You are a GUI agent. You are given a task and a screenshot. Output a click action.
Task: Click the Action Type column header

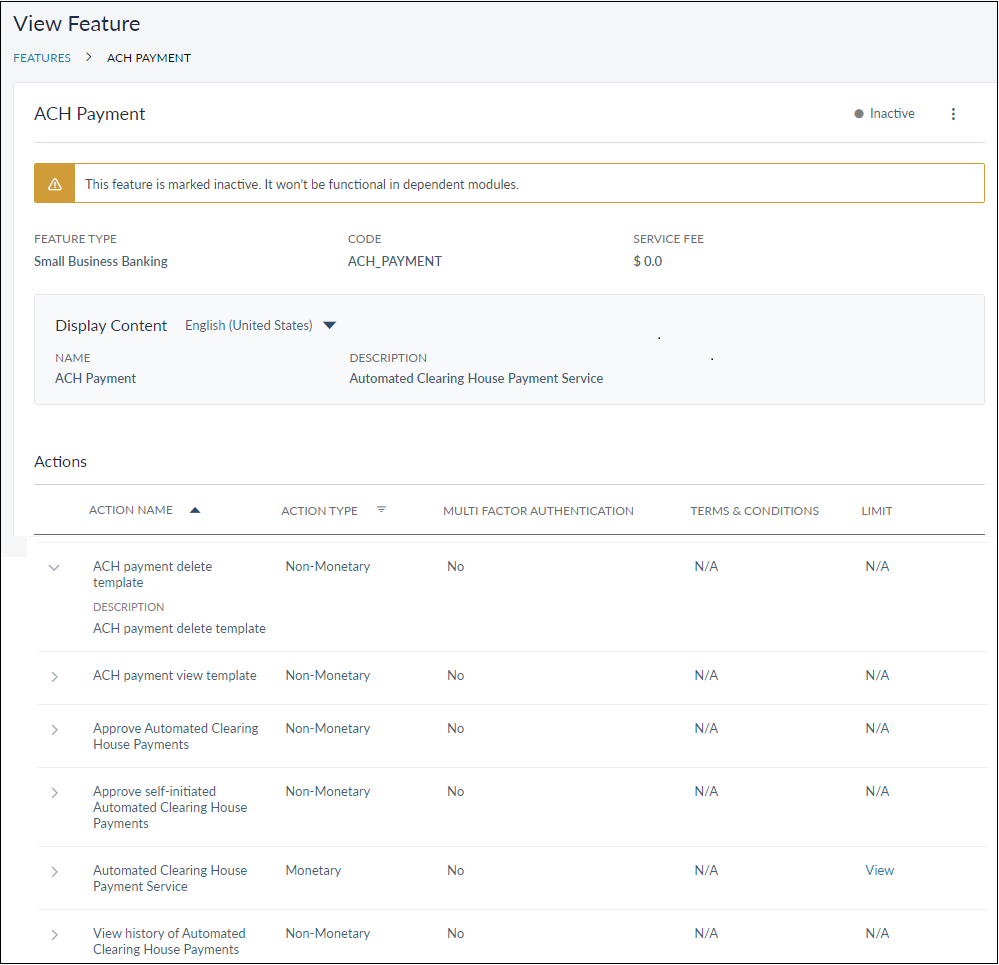pos(319,511)
